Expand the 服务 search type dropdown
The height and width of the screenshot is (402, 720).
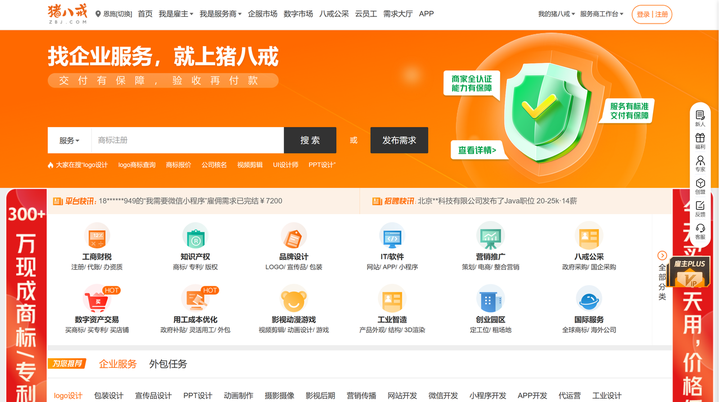tap(69, 141)
